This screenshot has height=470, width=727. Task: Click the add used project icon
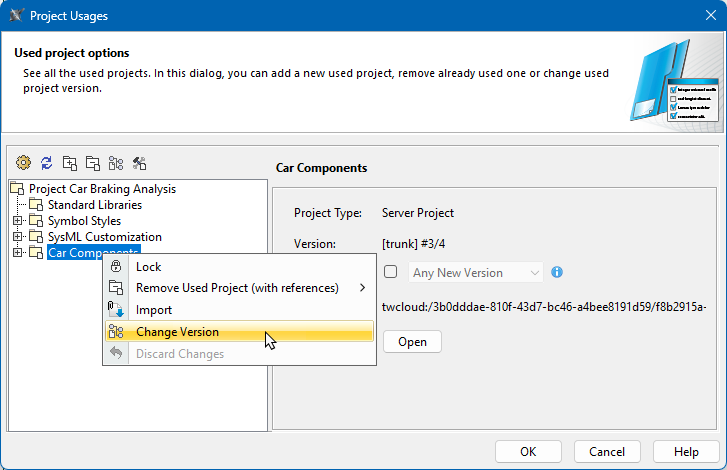70,162
